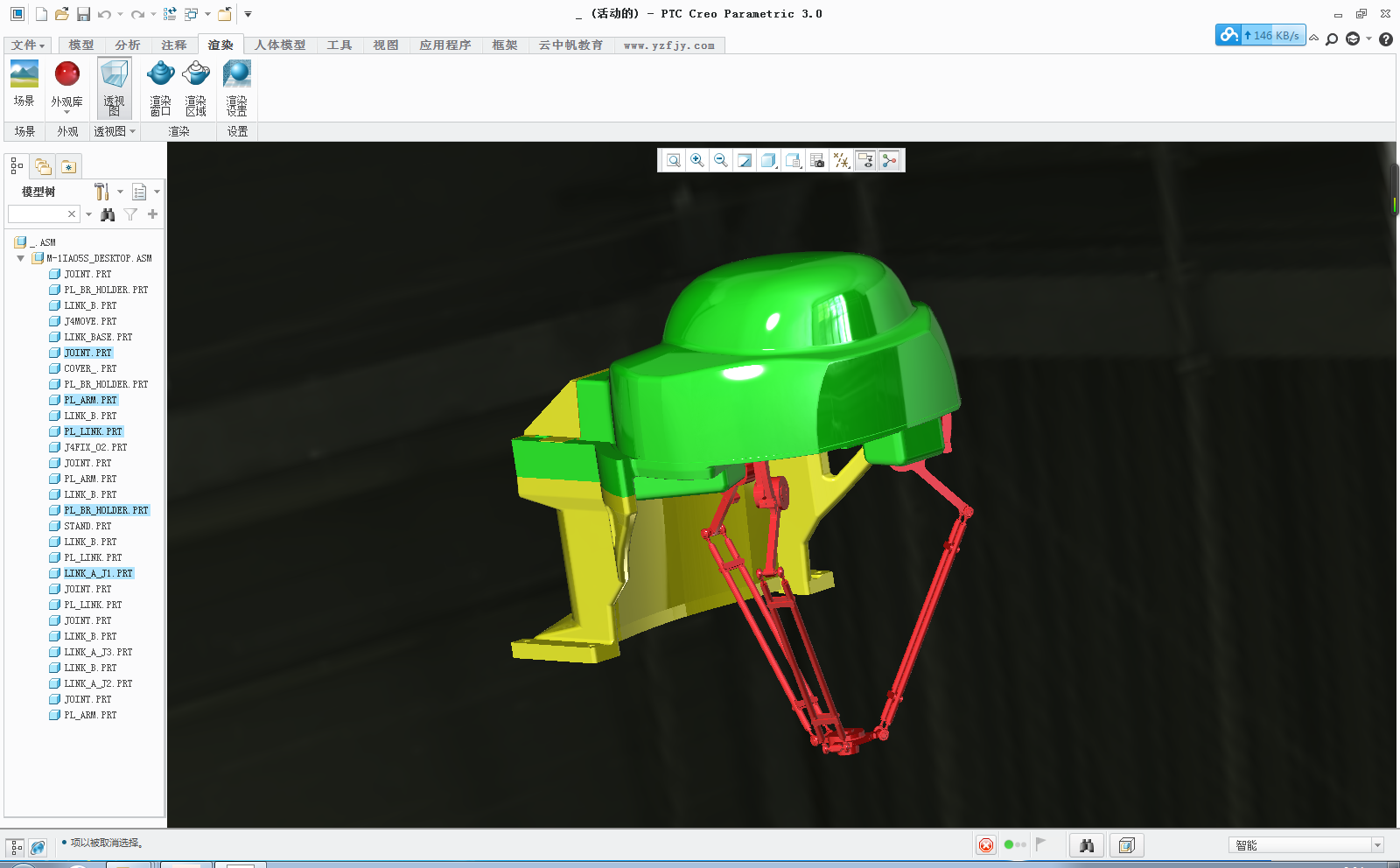Click the 3D box button in status bar
The image size is (1400, 868).
point(1126,845)
